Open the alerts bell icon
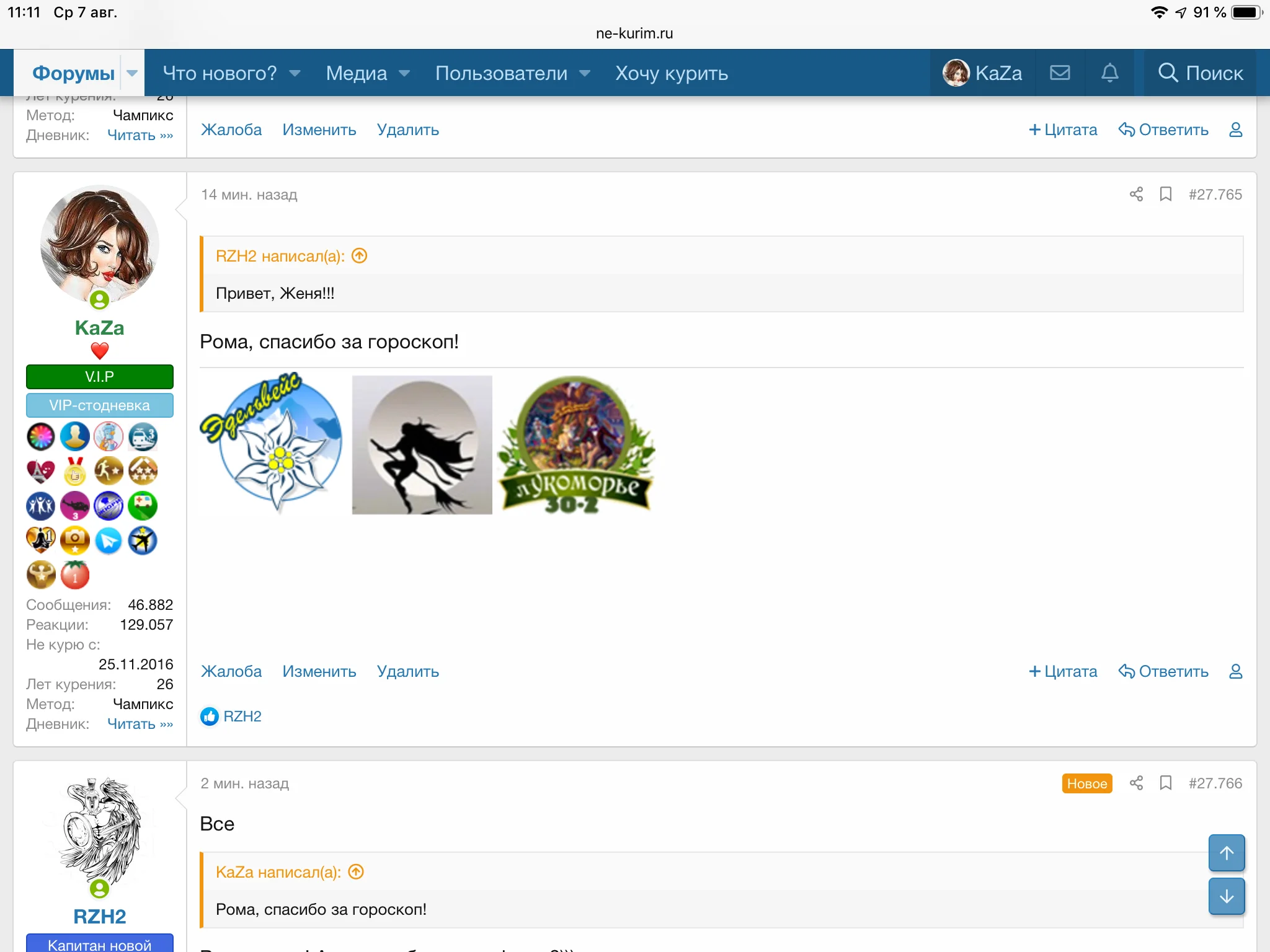 (1109, 73)
